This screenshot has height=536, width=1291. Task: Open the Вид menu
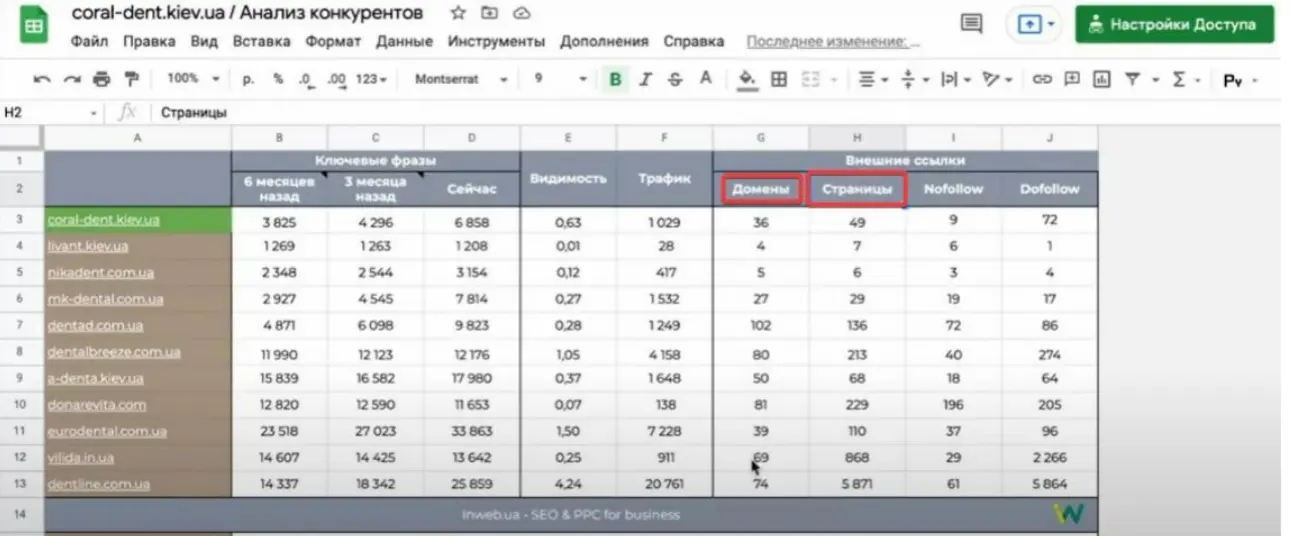[204, 41]
